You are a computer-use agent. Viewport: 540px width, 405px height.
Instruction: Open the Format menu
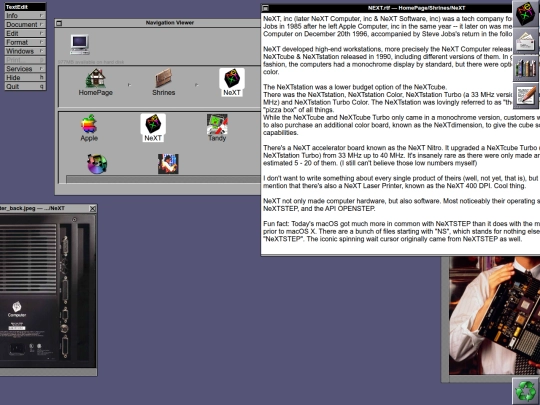pos(25,42)
